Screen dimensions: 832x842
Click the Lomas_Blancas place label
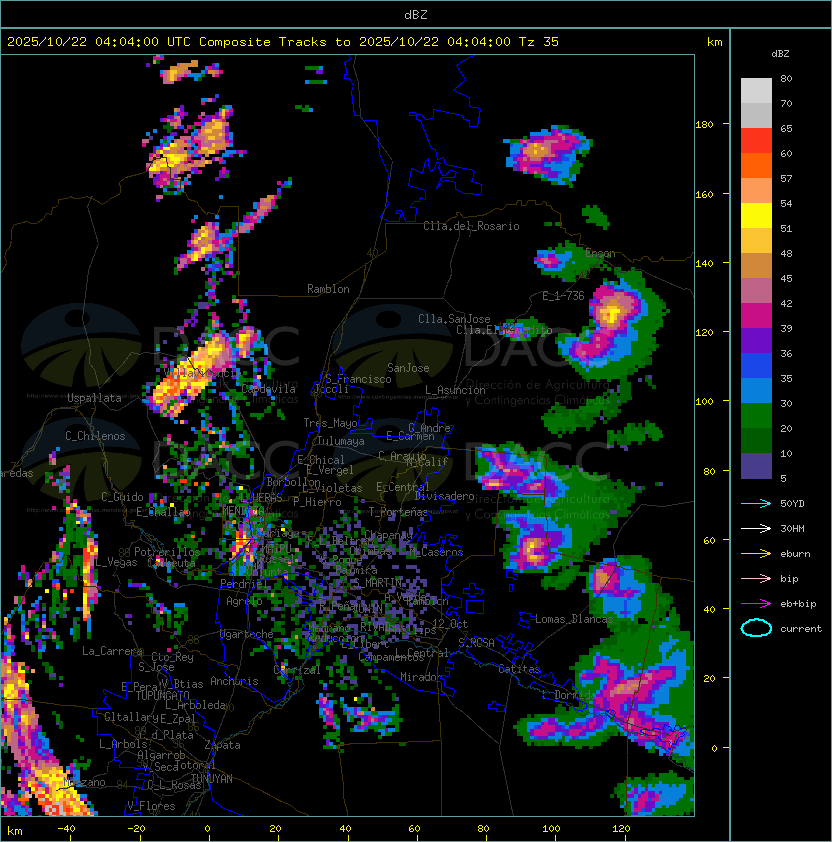[574, 620]
